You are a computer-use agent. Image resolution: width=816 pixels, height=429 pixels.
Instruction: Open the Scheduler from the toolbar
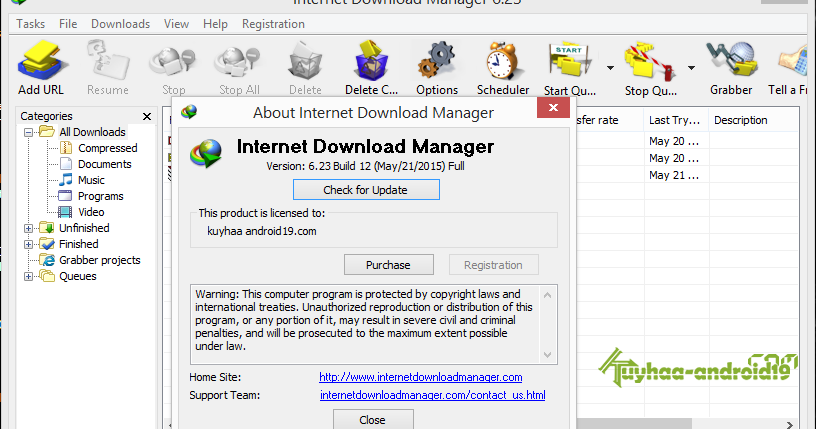pos(503,68)
